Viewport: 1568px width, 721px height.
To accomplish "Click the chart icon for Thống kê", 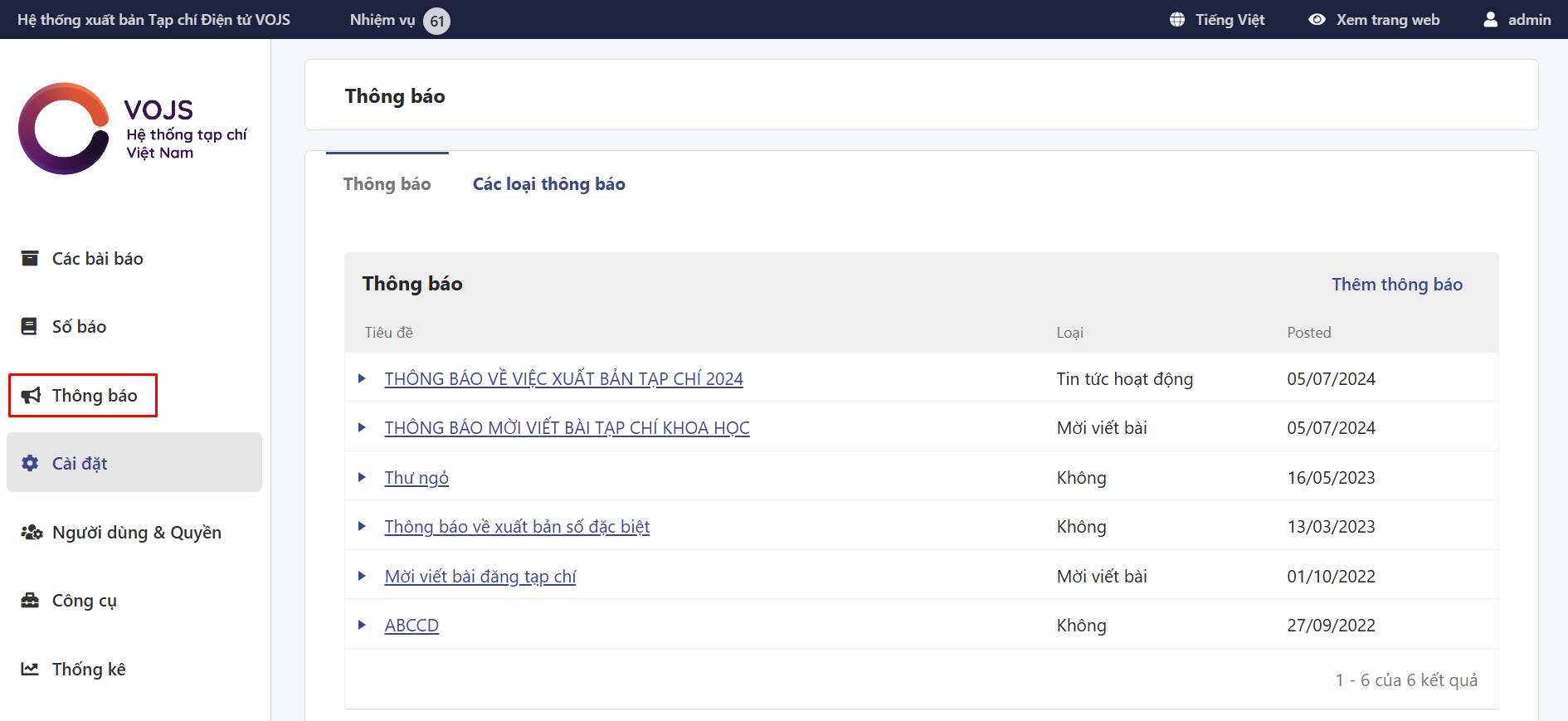I will click(x=30, y=669).
